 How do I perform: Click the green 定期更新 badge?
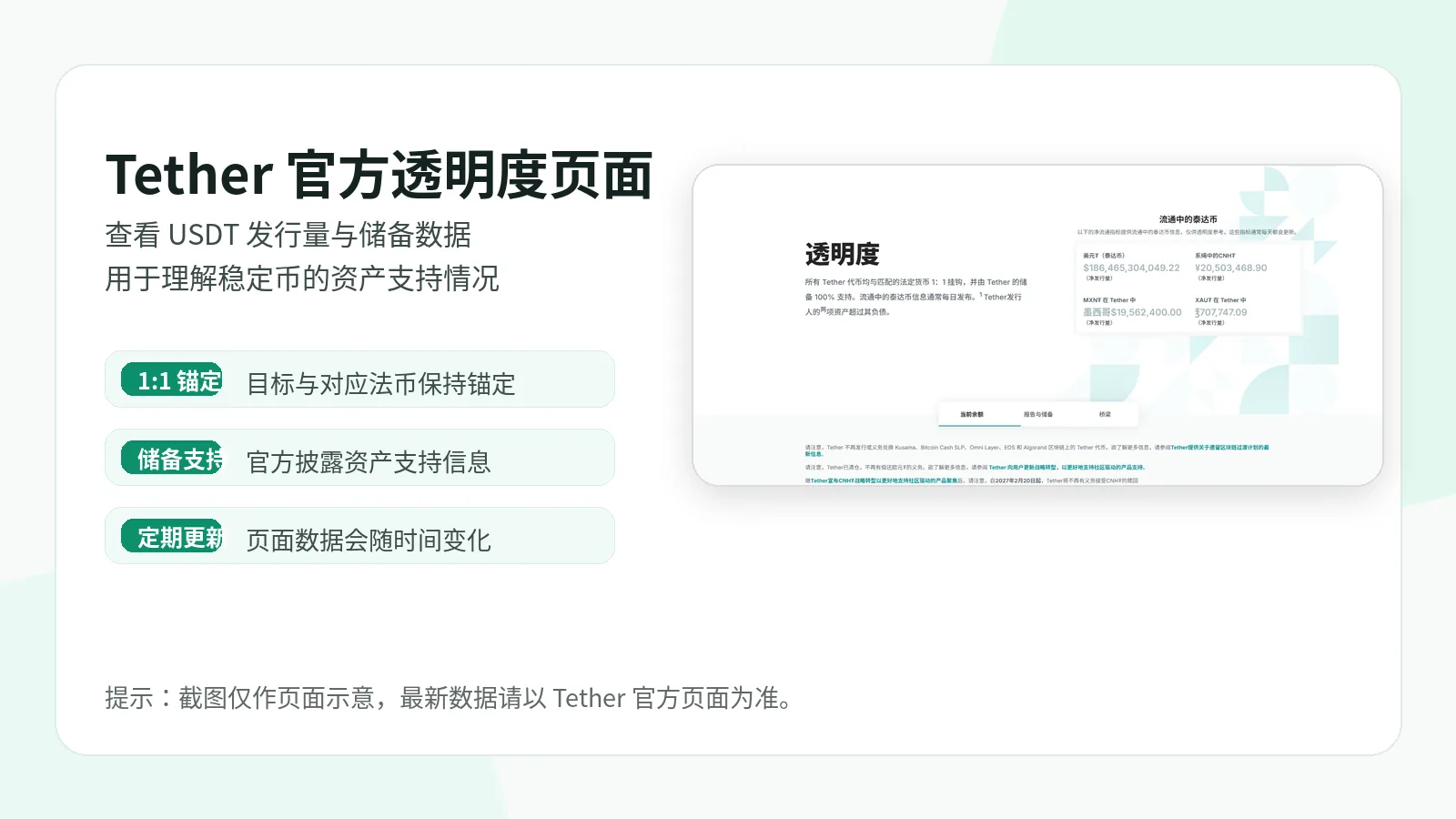[172, 537]
